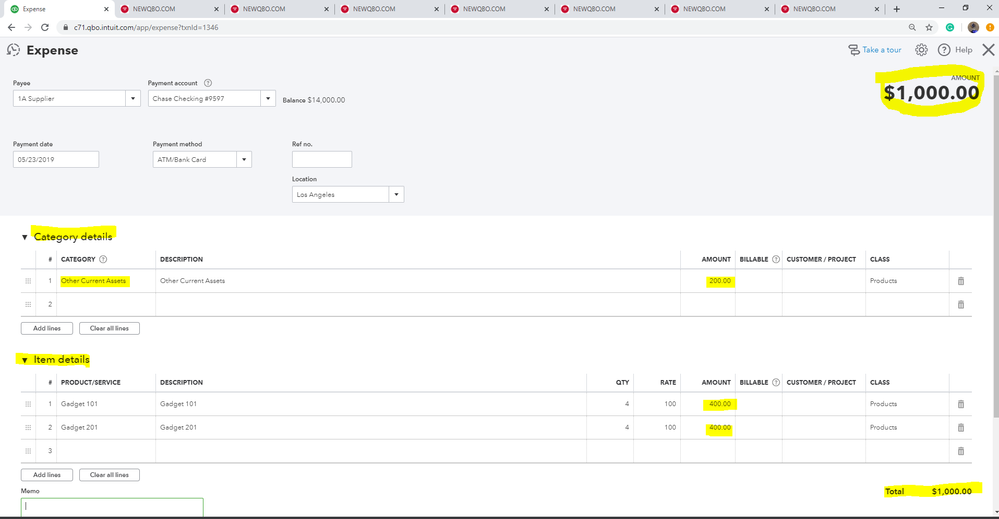999x519 pixels.
Task: Click drag handle of item line 3
Action: tap(28, 451)
